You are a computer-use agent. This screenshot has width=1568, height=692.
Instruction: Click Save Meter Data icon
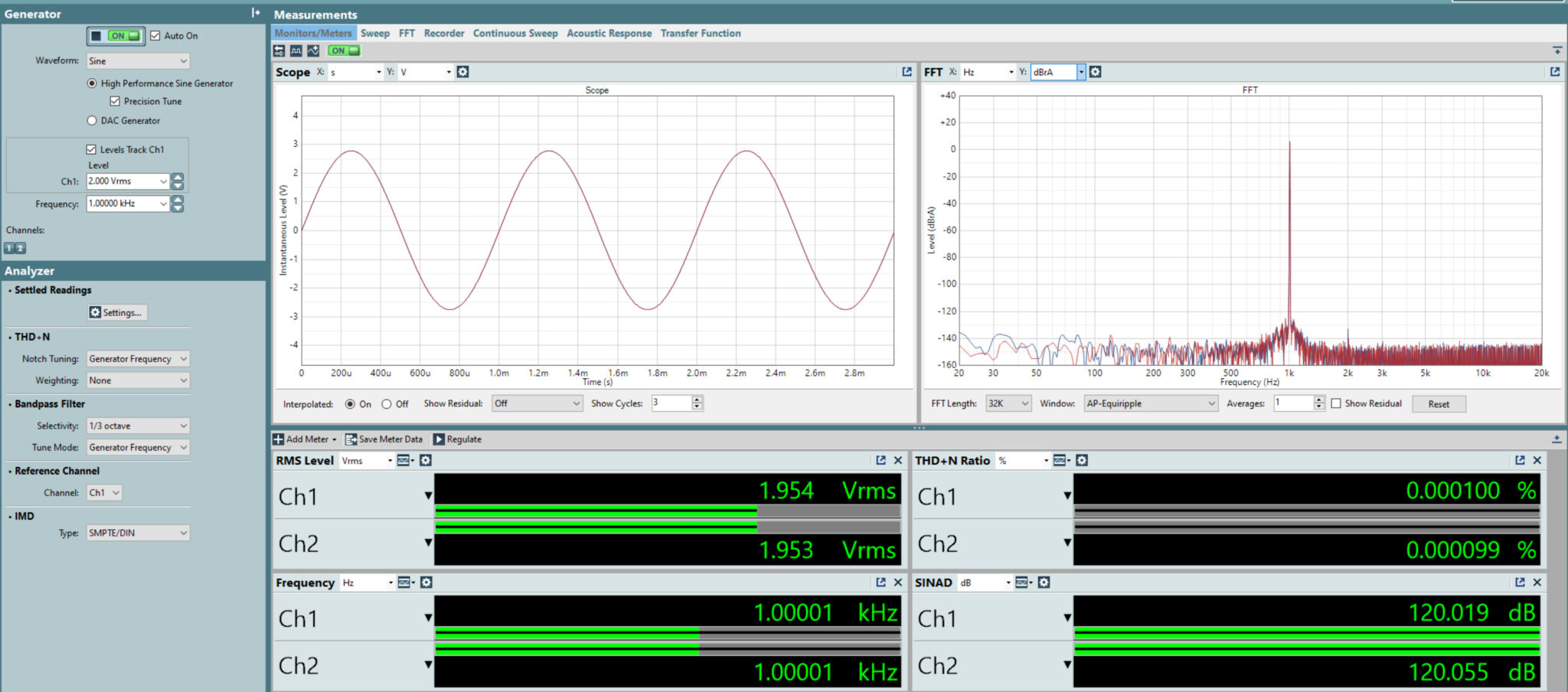pyautogui.click(x=351, y=439)
